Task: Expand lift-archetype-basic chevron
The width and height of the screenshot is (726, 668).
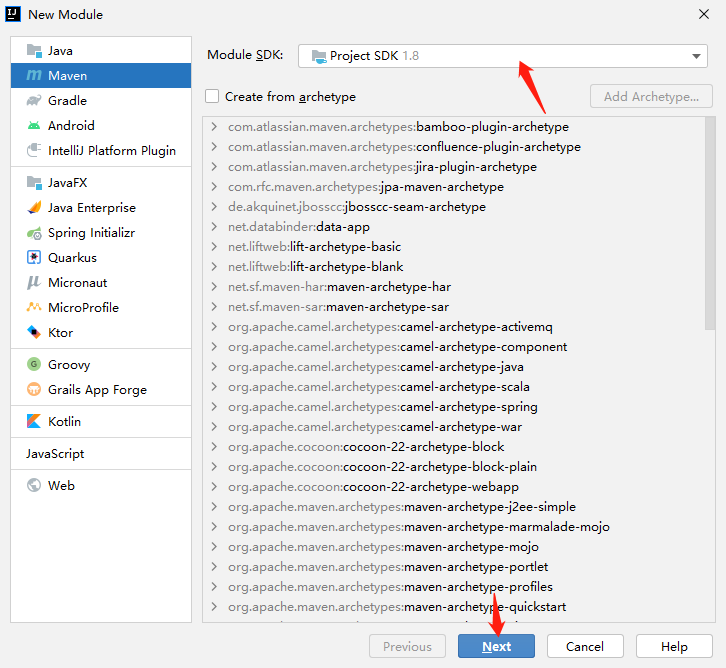Action: 214,247
